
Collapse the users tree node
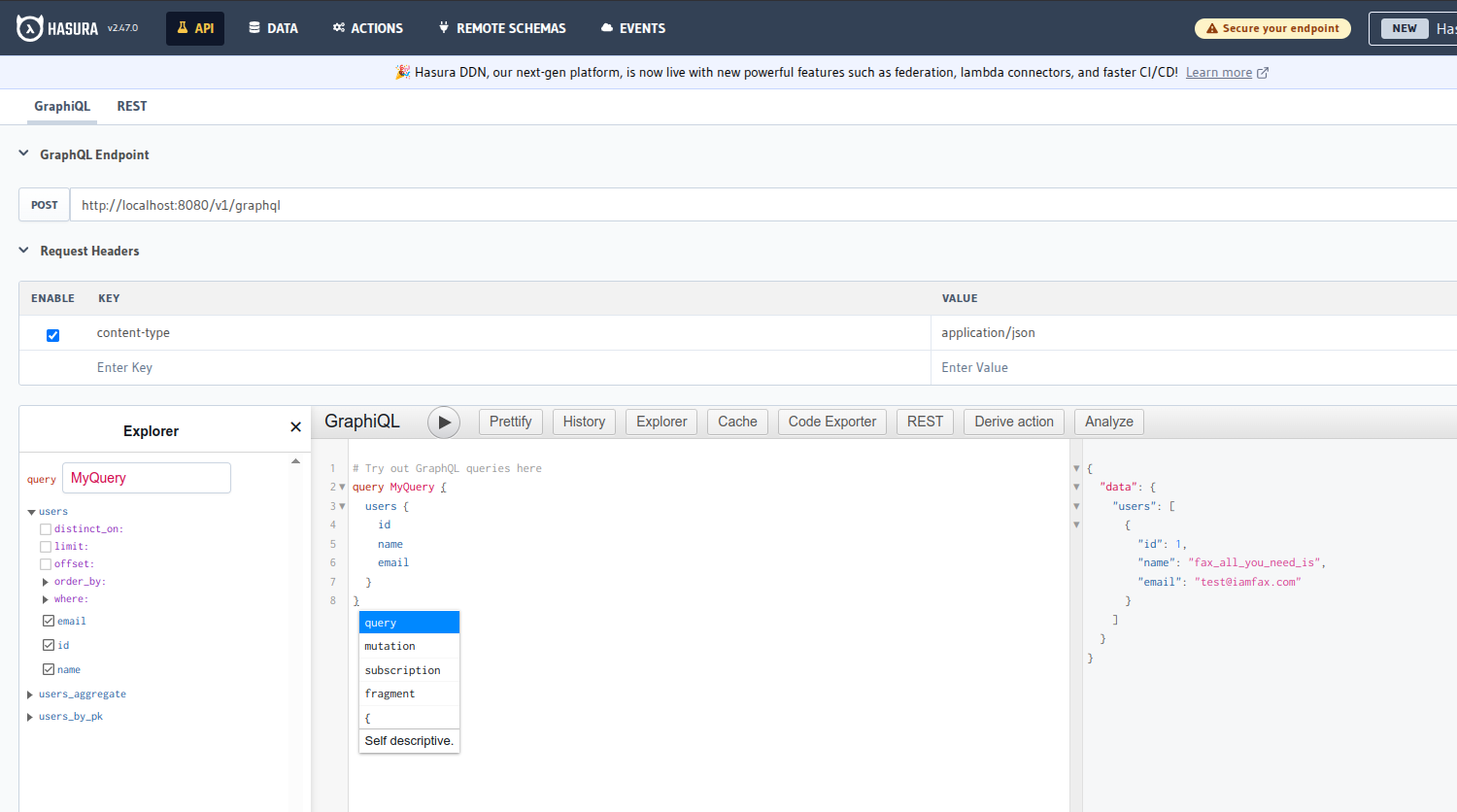pos(31,512)
